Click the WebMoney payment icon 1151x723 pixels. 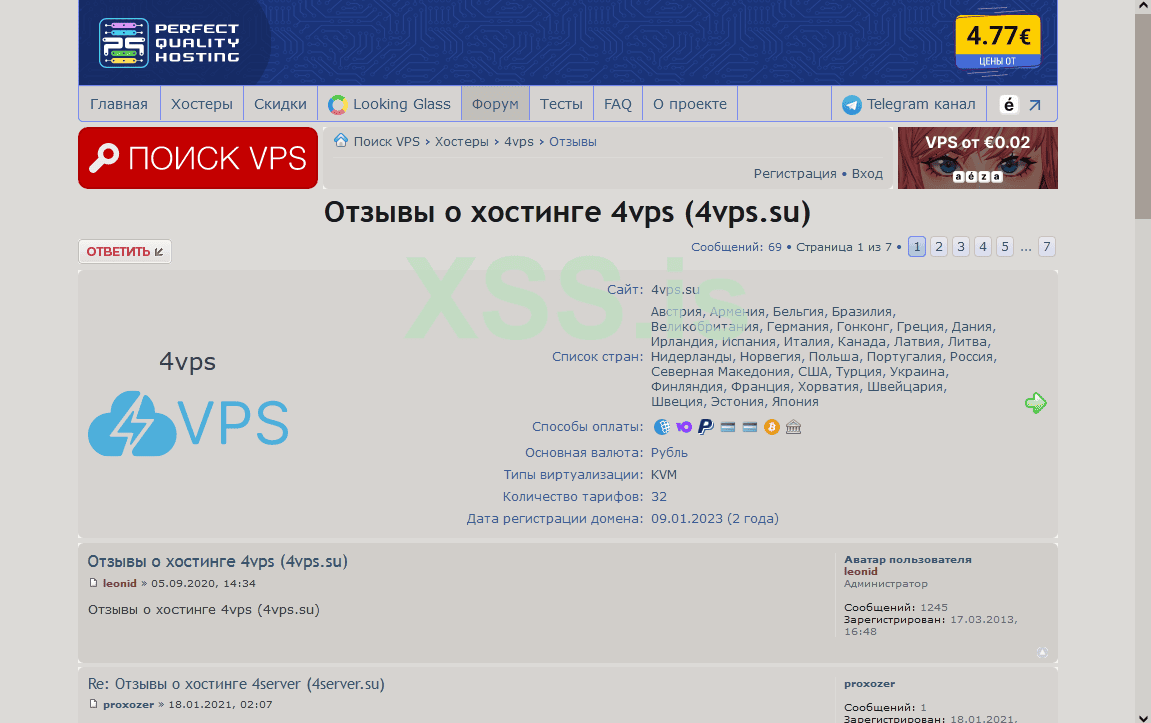coord(662,426)
